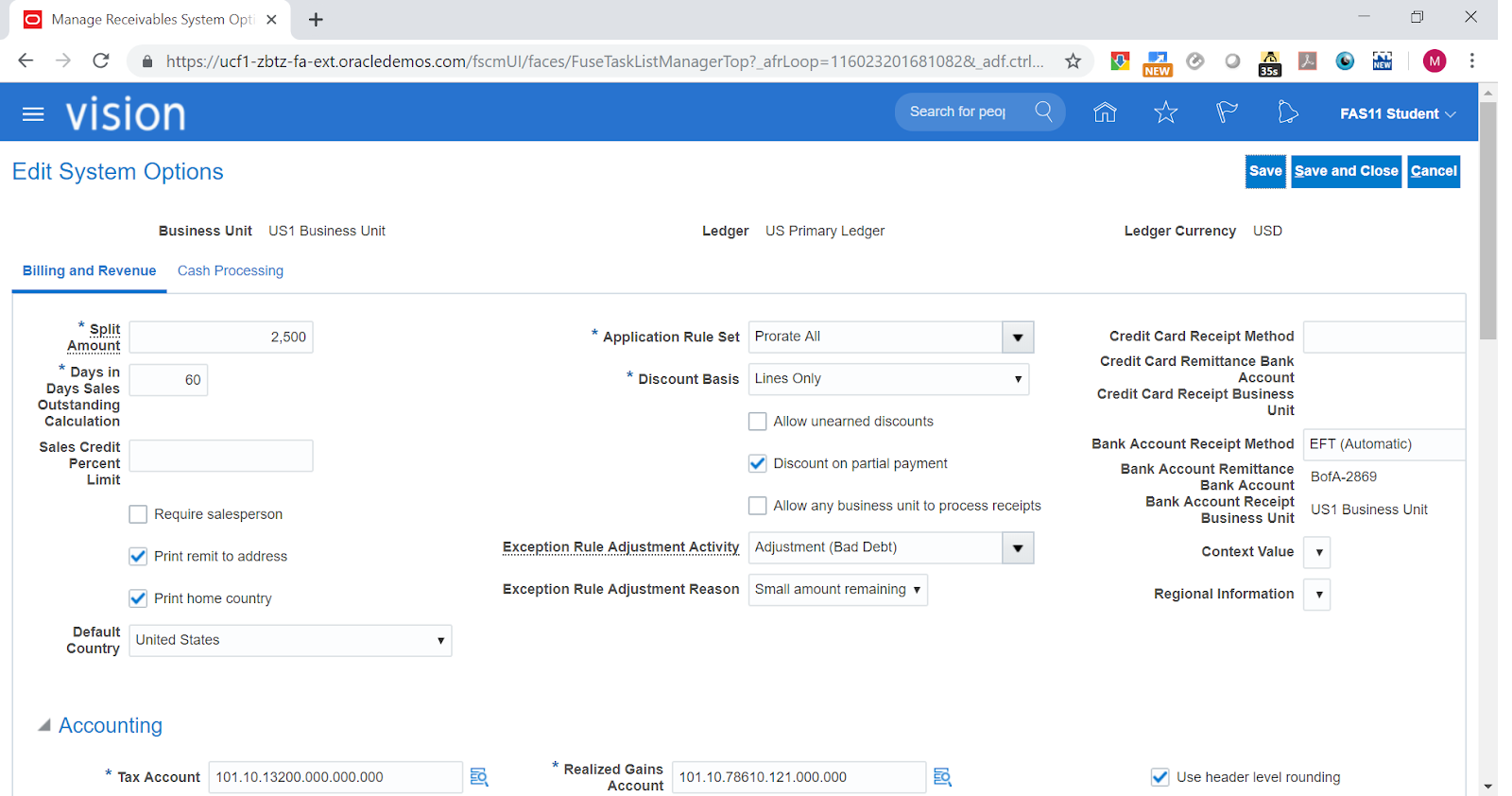
Task: Reload the browser page
Action: [101, 61]
